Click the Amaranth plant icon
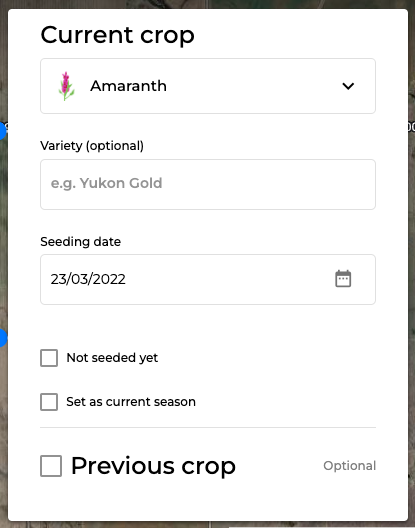The height and width of the screenshot is (528, 415). pos(66,86)
